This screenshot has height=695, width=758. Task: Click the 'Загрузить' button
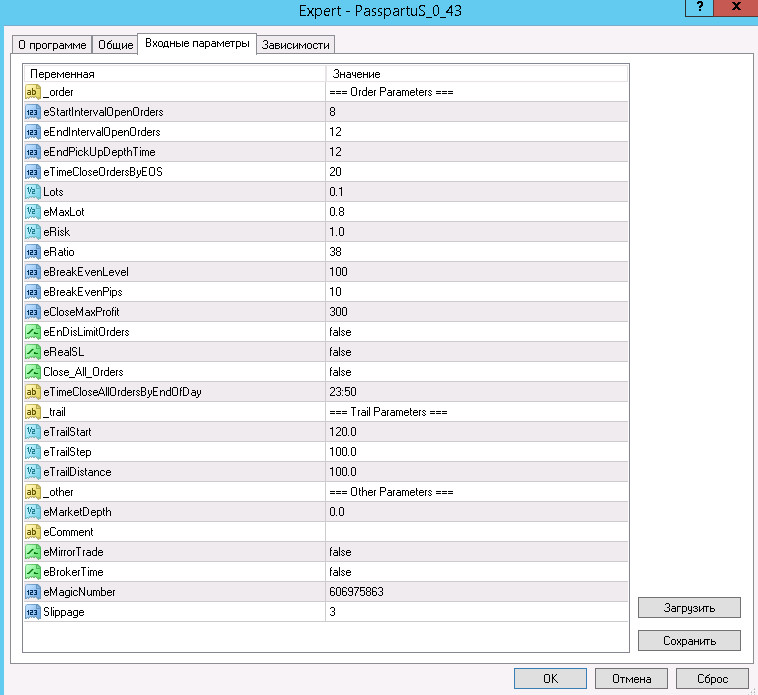click(689, 608)
